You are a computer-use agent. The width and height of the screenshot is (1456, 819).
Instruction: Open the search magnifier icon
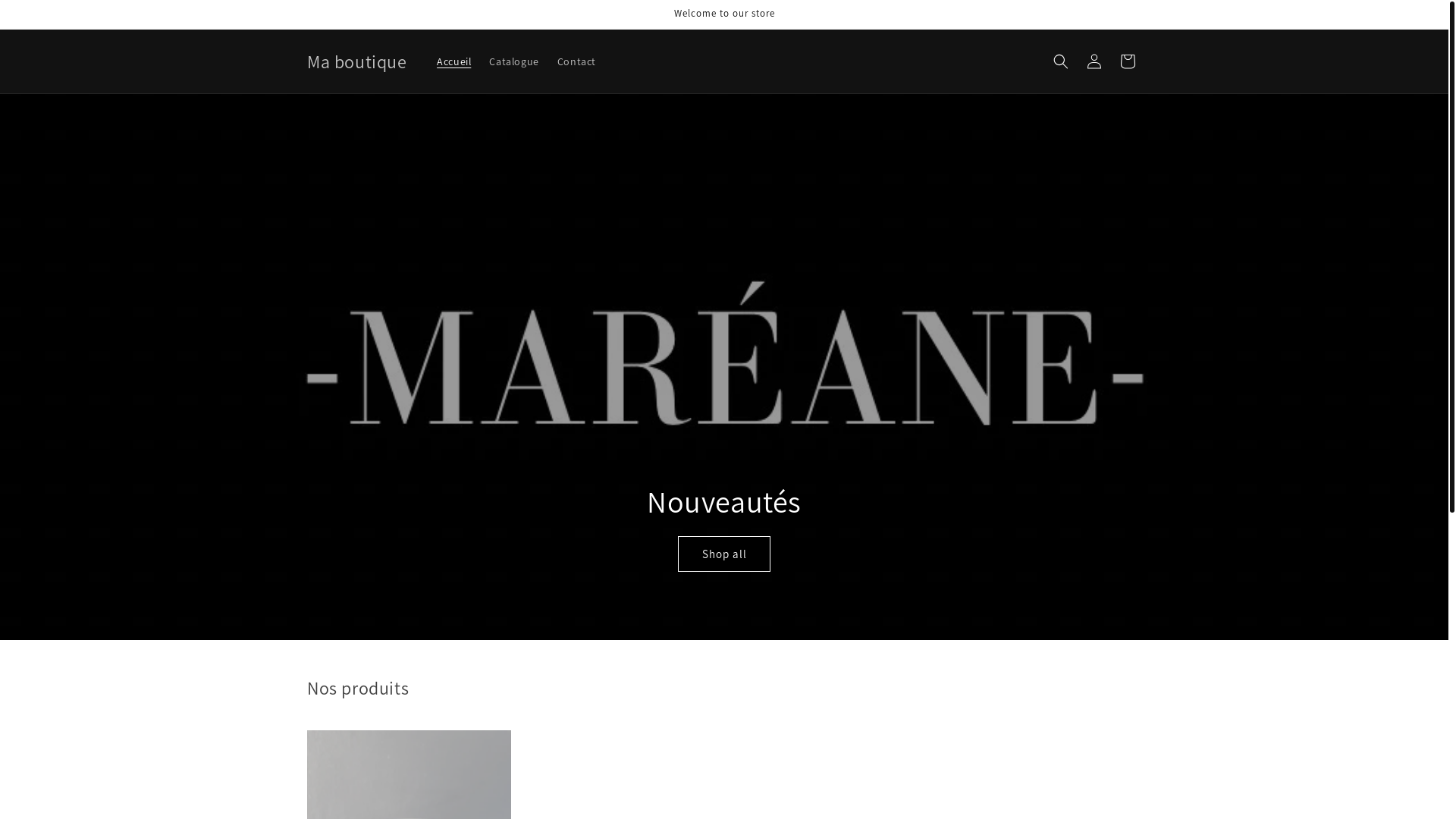pos(1060,61)
